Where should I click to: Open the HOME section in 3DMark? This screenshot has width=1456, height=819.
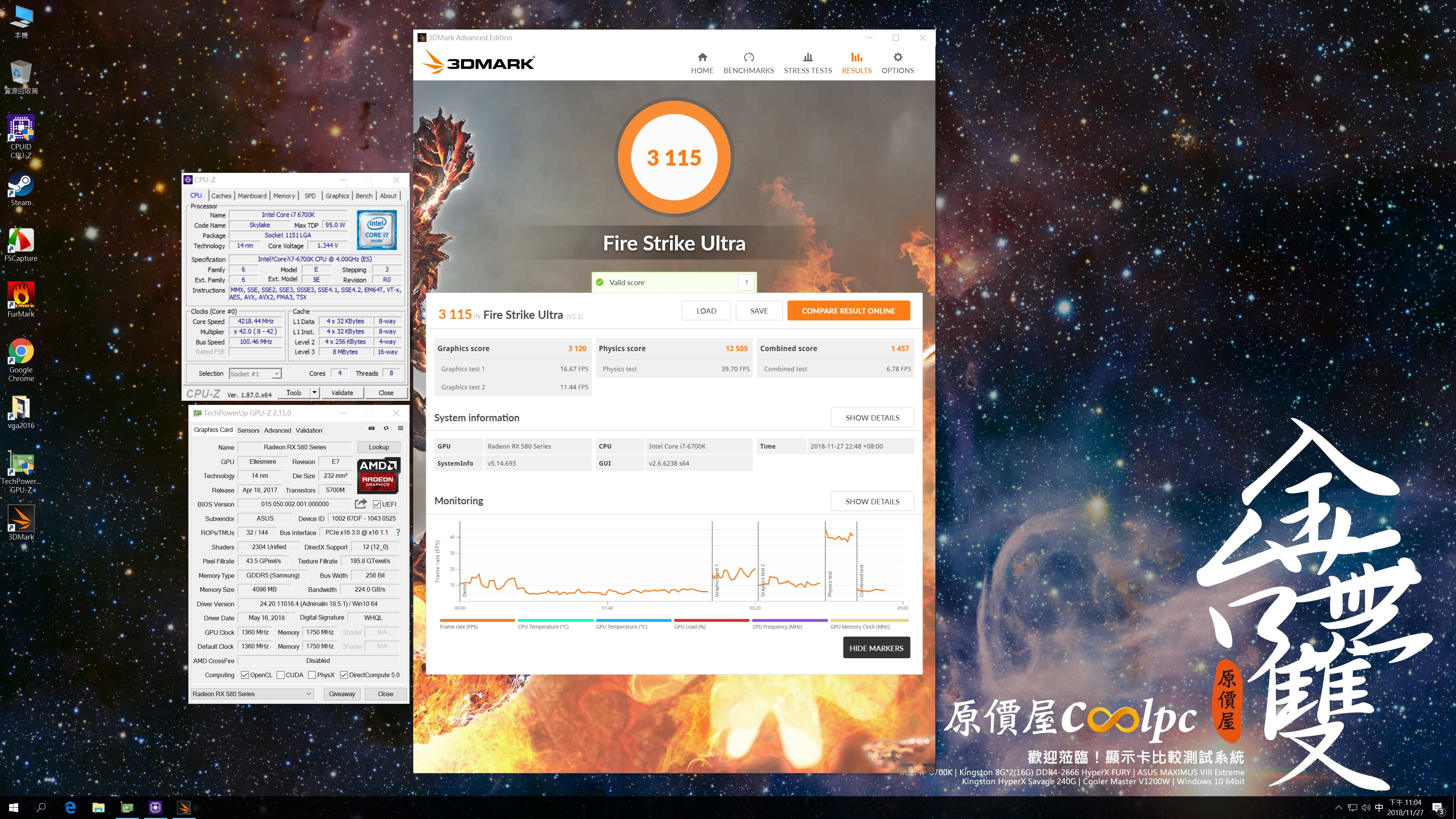pyautogui.click(x=702, y=63)
